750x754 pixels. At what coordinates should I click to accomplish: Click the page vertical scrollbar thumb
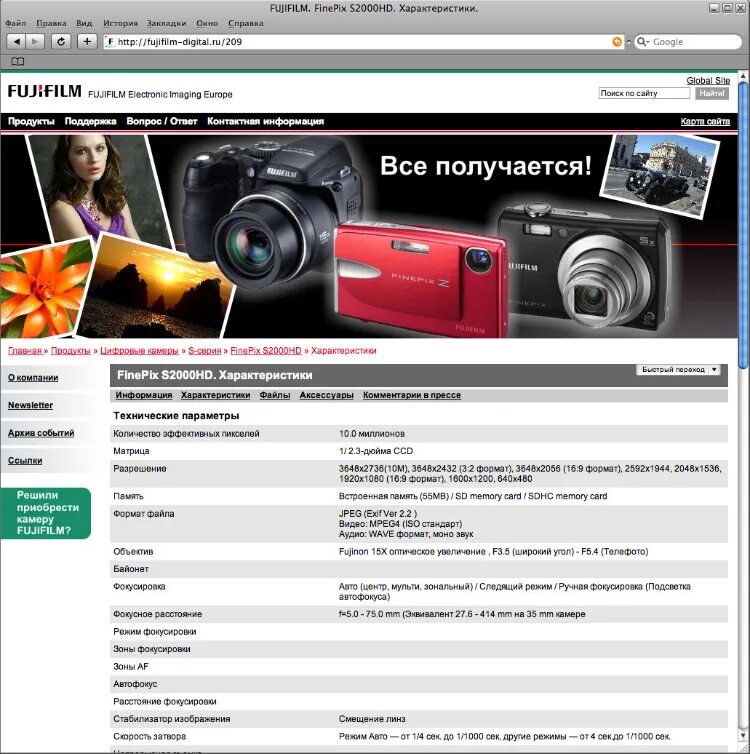(743, 226)
